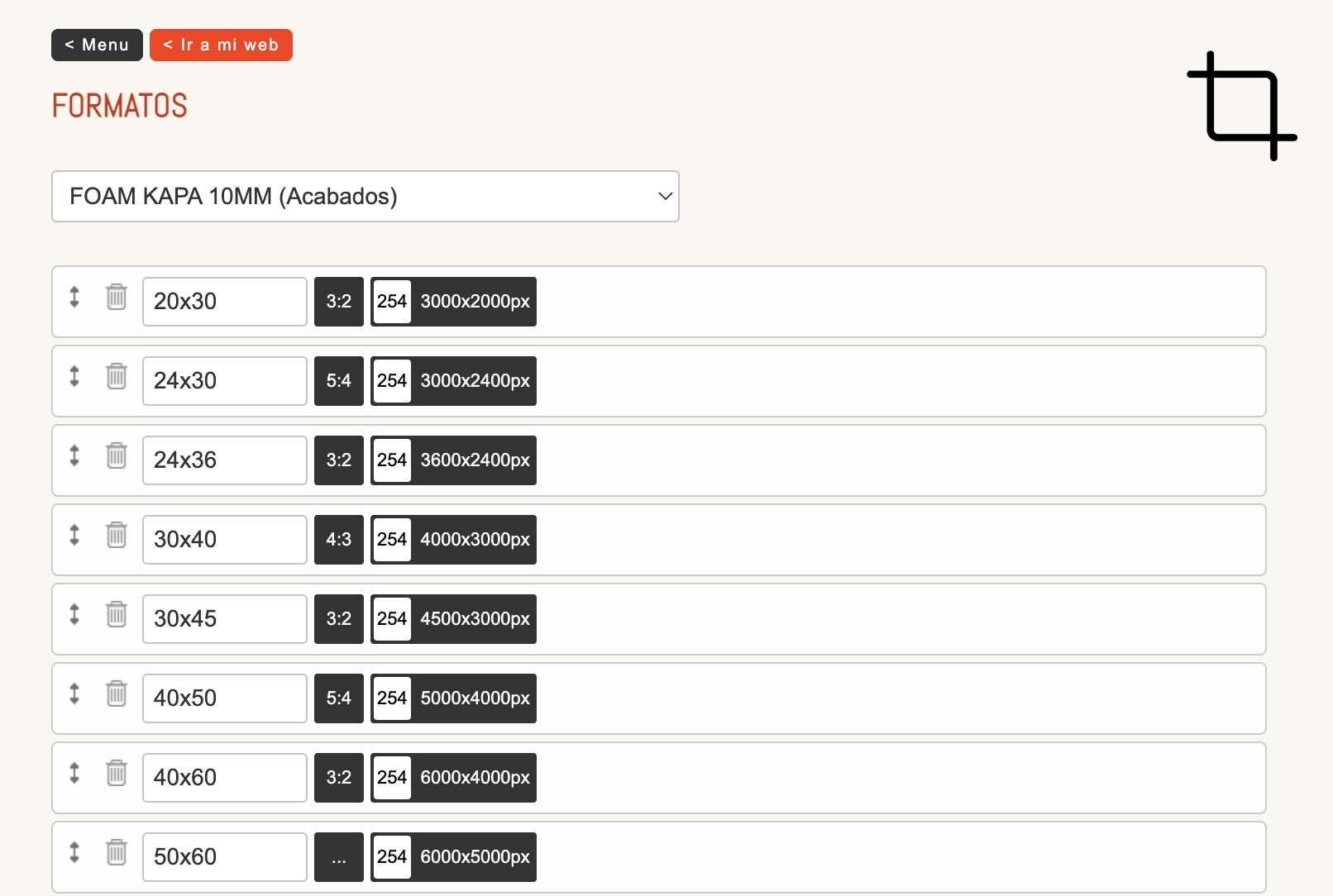Viewport: 1333px width, 896px height.
Task: Click the 3:2 ratio badge for 20x30
Action: (x=338, y=302)
